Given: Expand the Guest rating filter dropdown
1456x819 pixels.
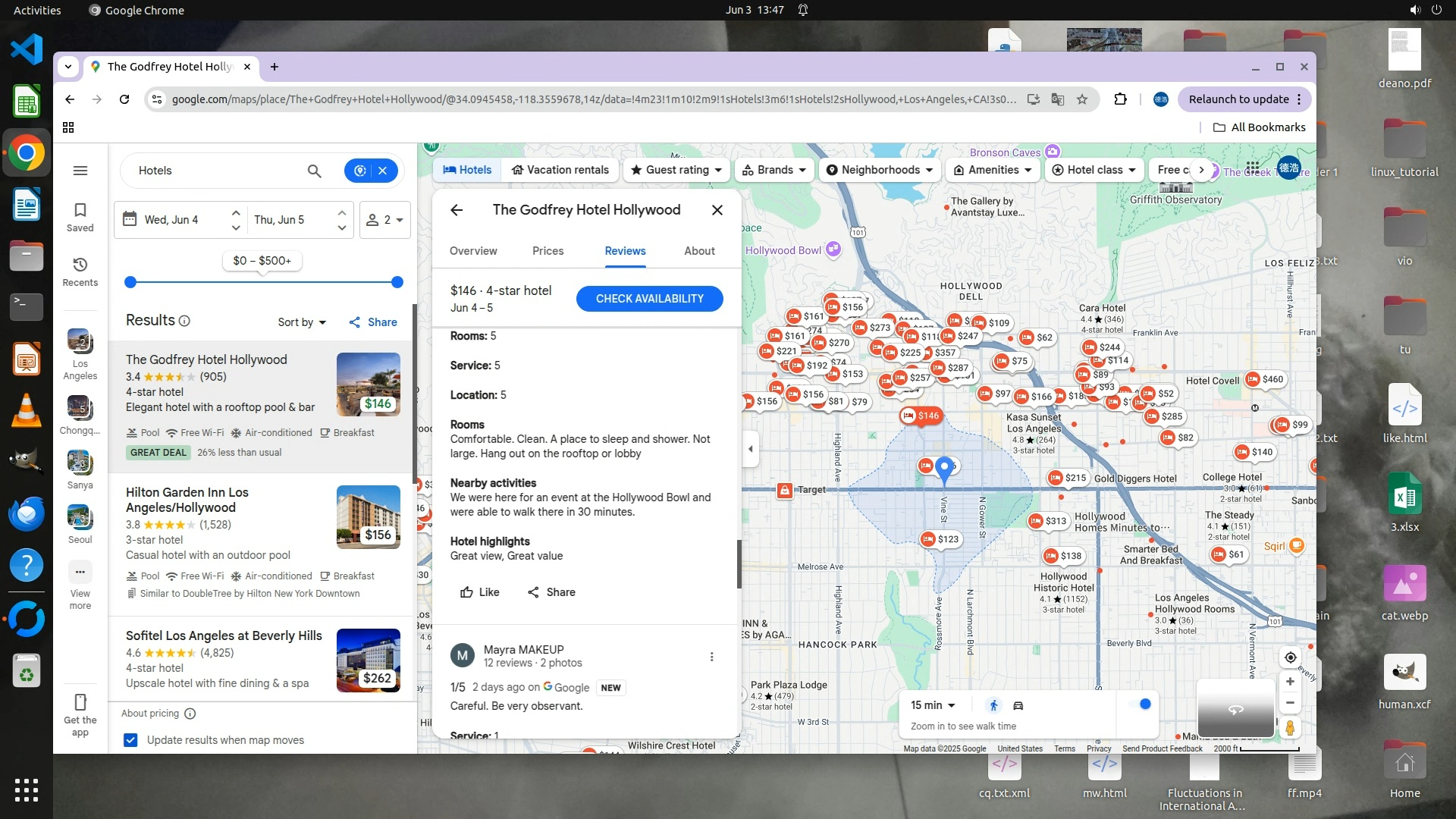Looking at the screenshot, I should (x=676, y=170).
